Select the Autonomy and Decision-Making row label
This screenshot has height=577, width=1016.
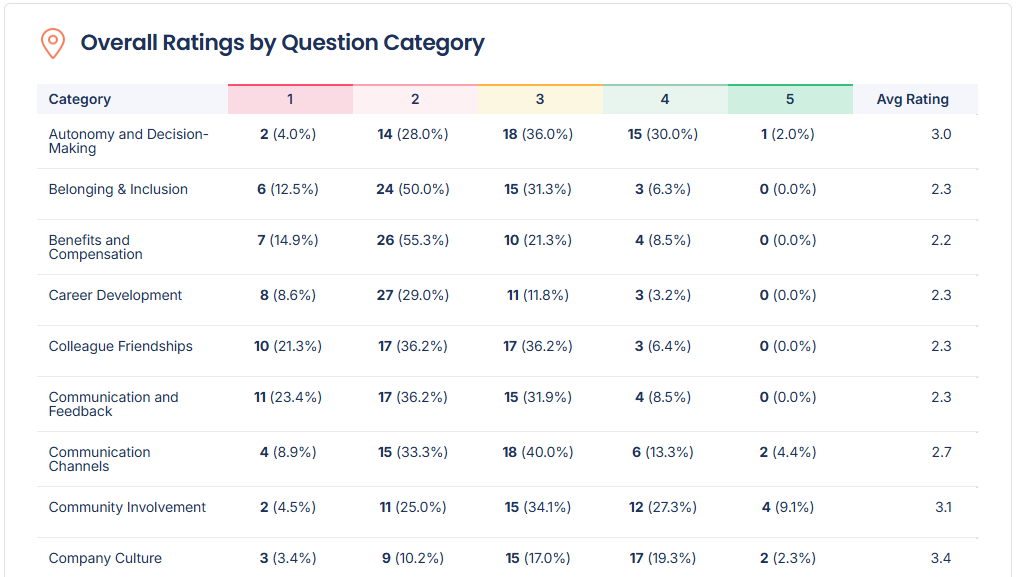128,141
